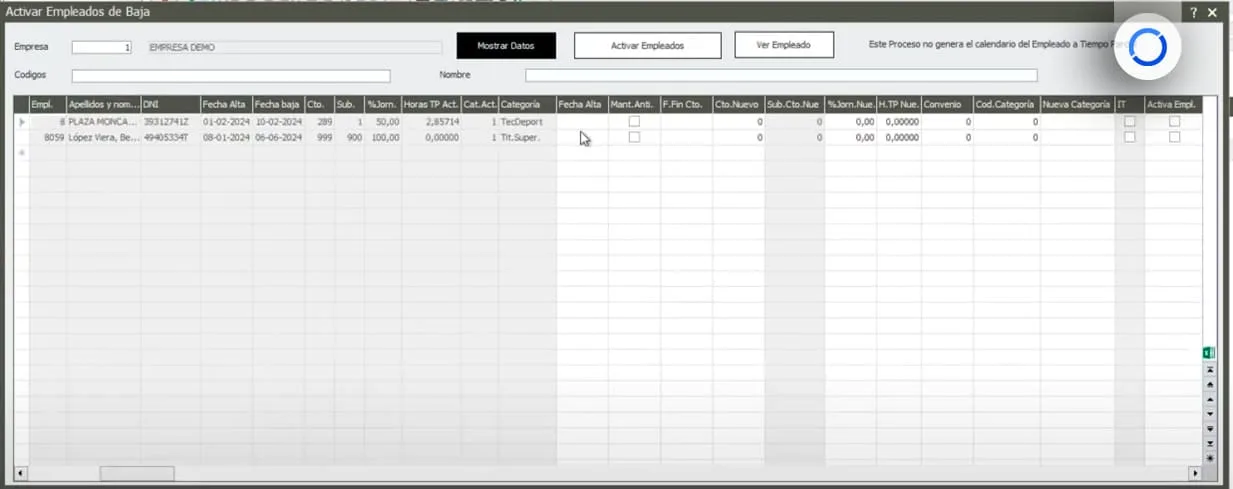Jump to first record with top-bar arrow
The height and width of the screenshot is (489, 1233).
coord(1210,369)
